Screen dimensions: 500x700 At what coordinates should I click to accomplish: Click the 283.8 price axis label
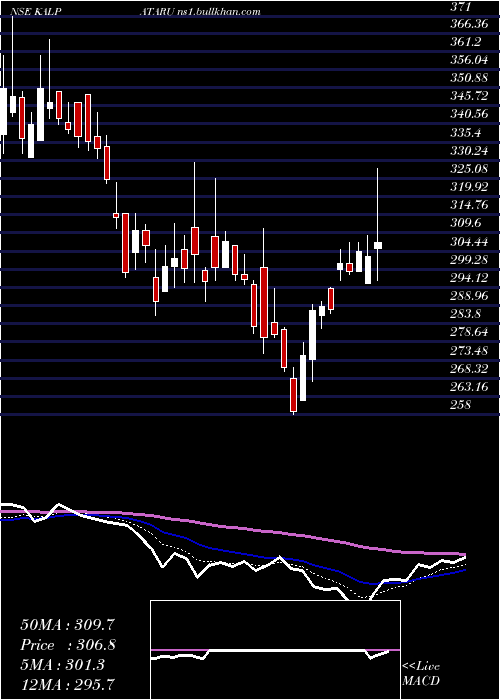coord(467,314)
